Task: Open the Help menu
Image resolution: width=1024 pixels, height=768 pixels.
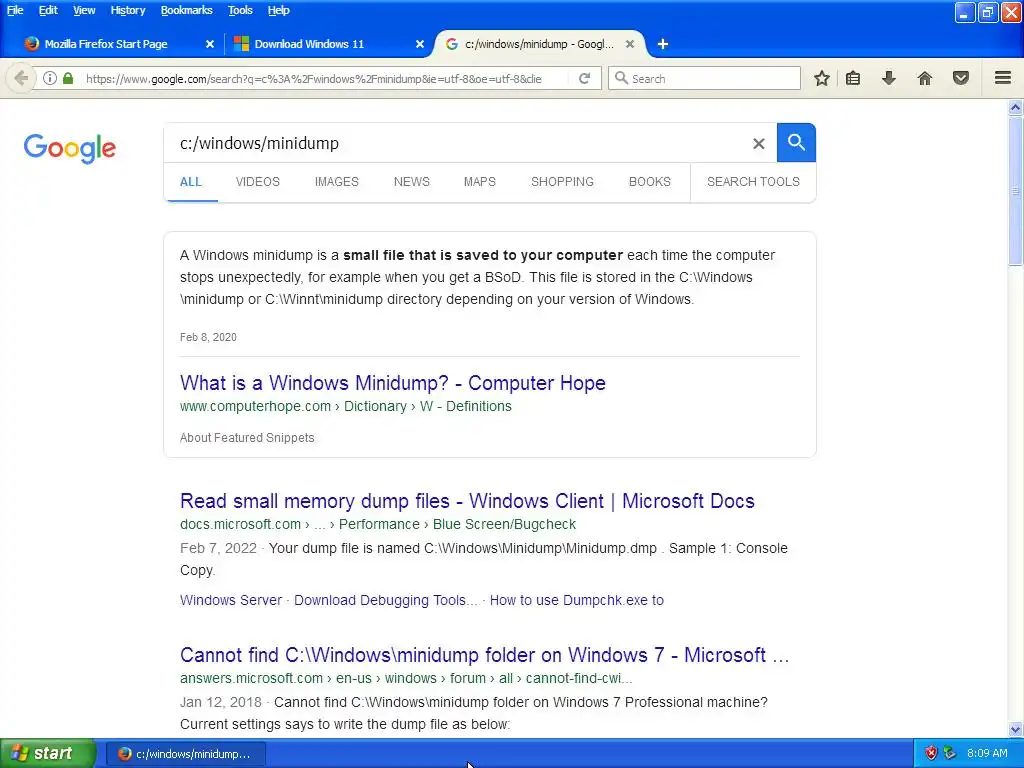Action: pos(278,10)
